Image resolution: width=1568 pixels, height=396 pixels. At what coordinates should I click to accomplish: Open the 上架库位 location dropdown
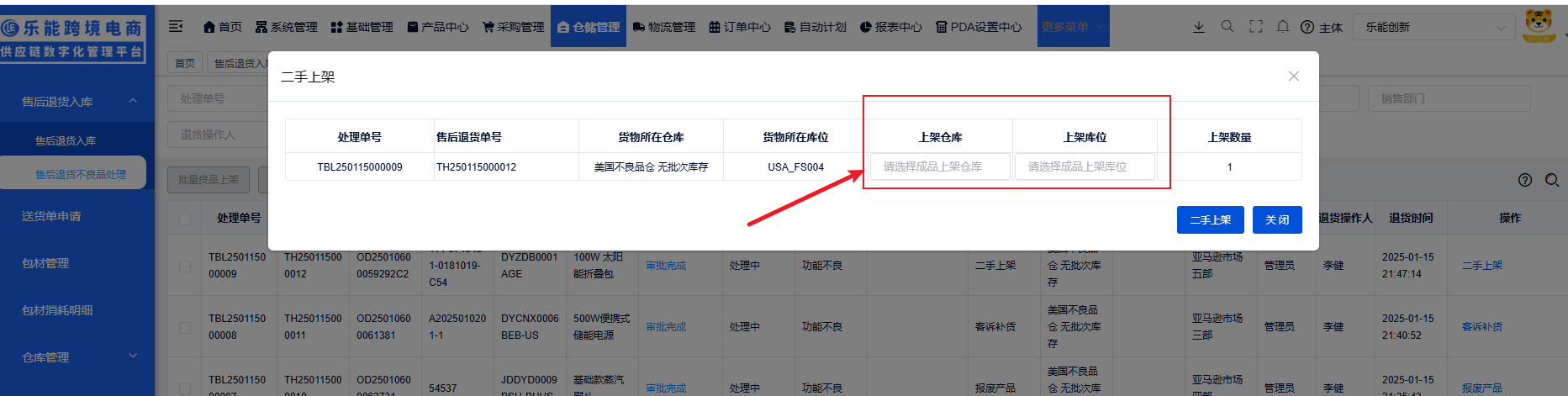pos(1085,166)
